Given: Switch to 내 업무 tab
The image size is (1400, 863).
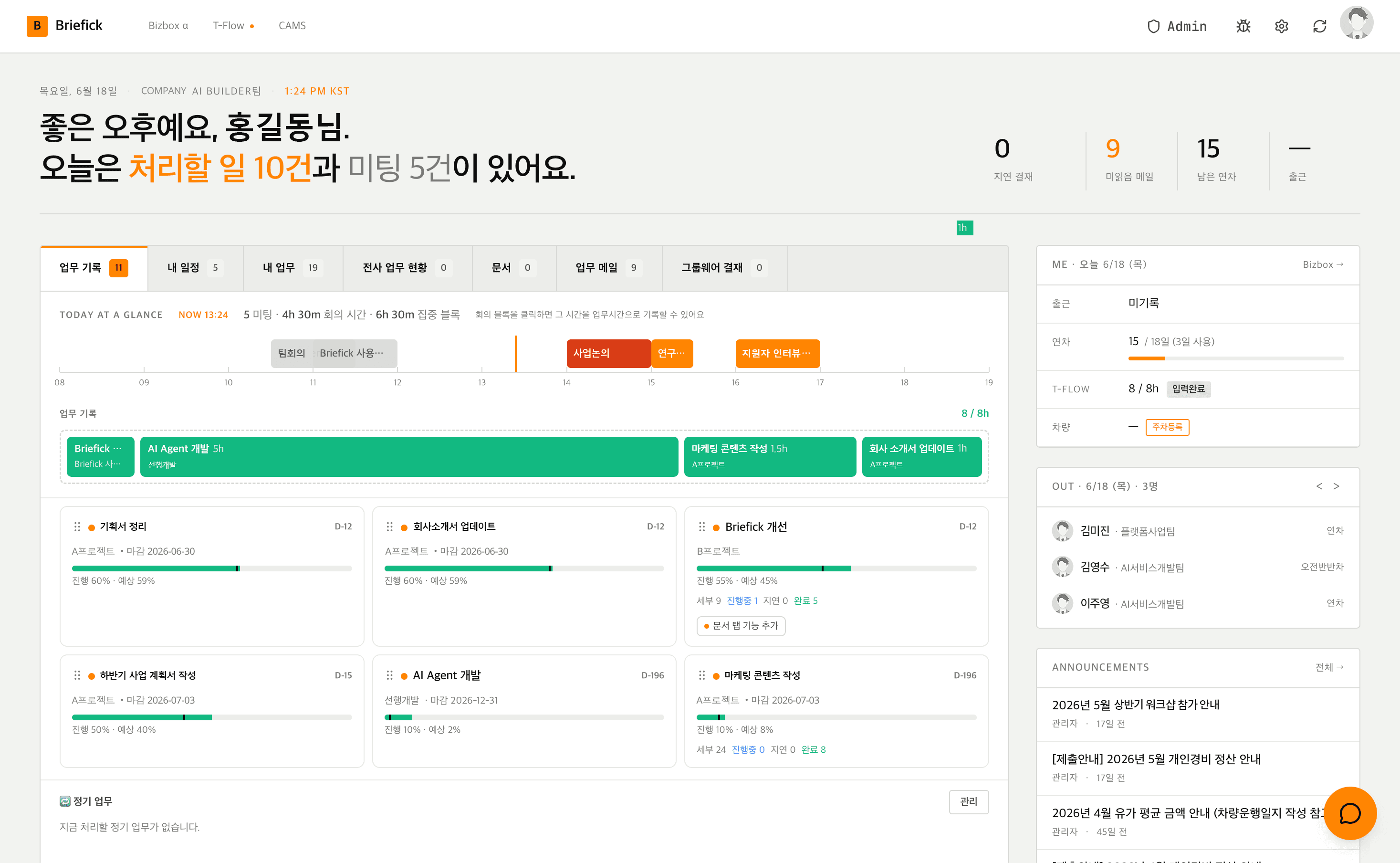Looking at the screenshot, I should (x=293, y=268).
